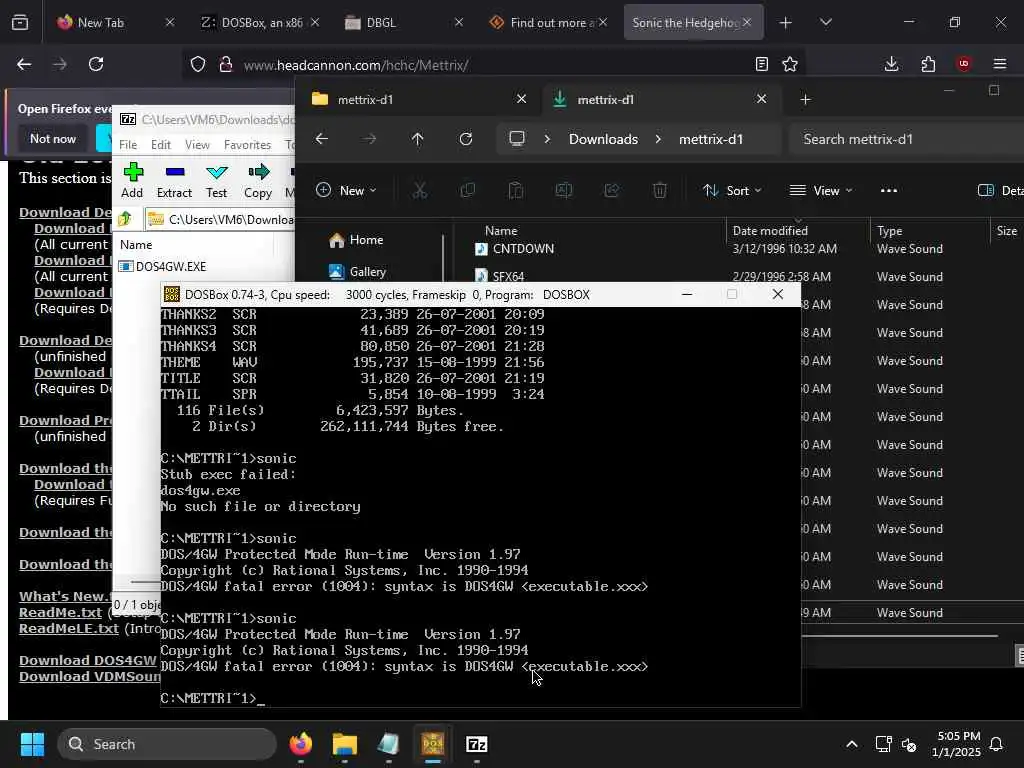Viewport: 1024px width, 768px height.
Task: Bookmark this page with star icon
Action: [x=790, y=64]
